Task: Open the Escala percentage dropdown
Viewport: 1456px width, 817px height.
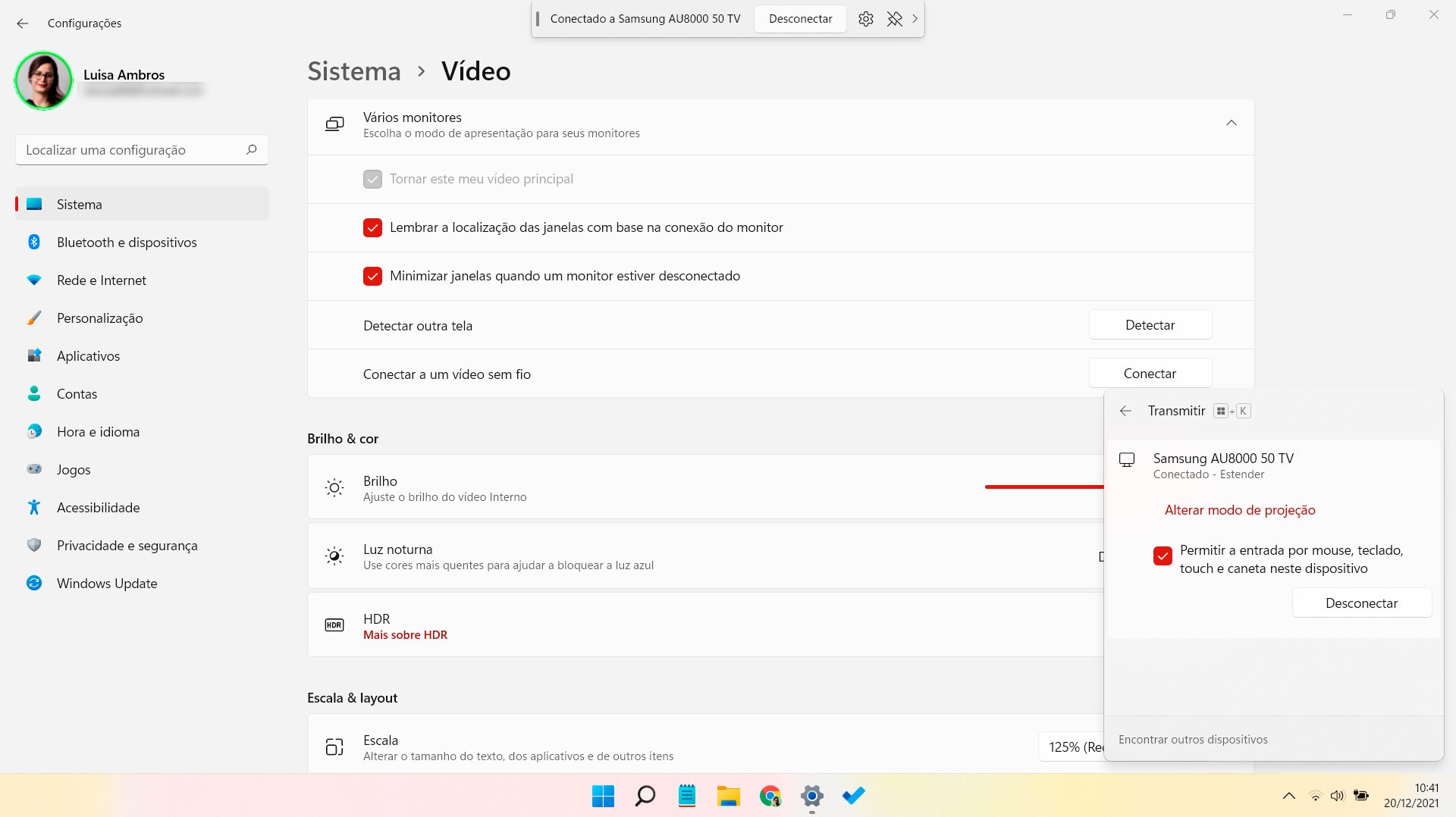Action: point(1077,747)
